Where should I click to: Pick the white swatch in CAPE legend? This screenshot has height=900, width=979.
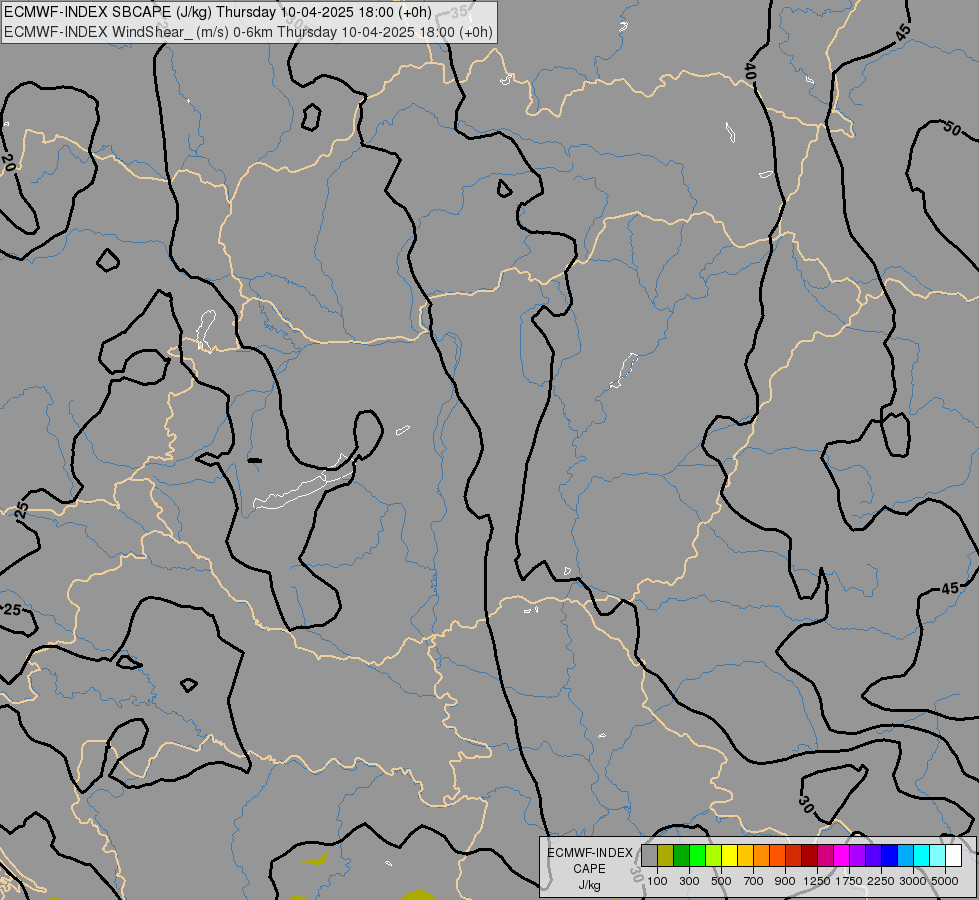coord(953,856)
